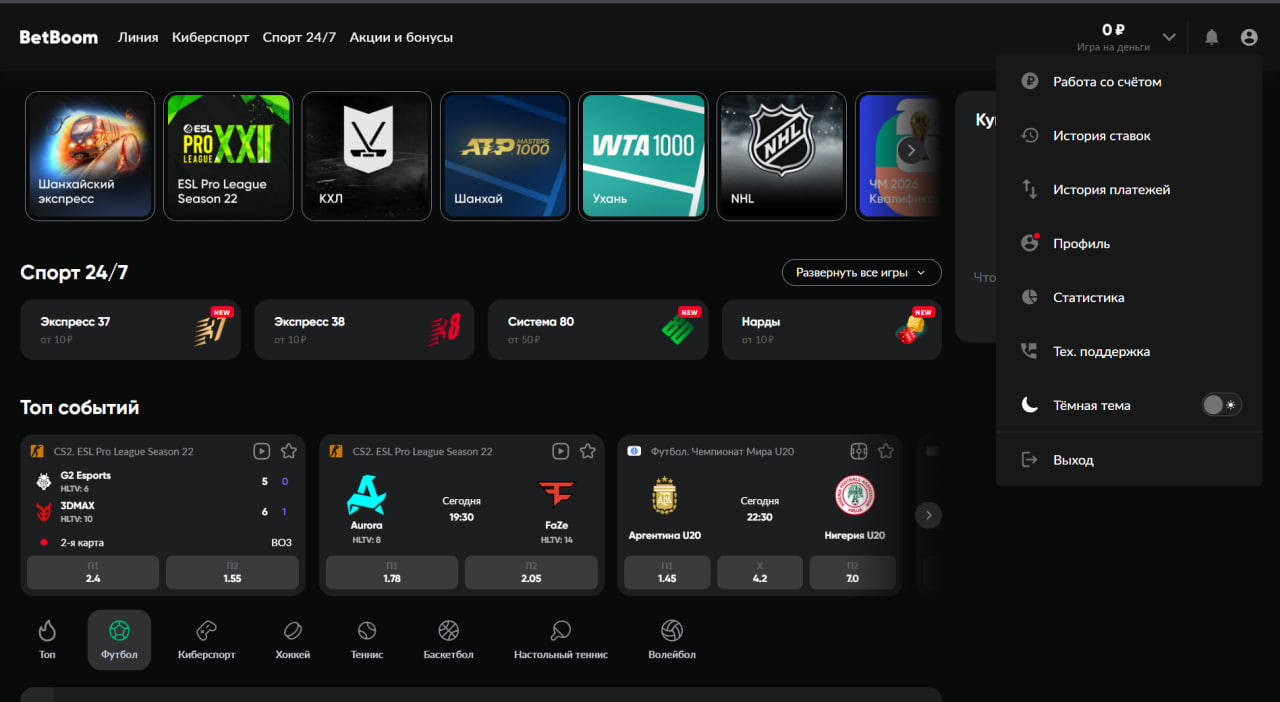This screenshot has width=1280, height=702.
Task: Bet П2 1.55 on 3DMAX
Action: tap(232, 573)
